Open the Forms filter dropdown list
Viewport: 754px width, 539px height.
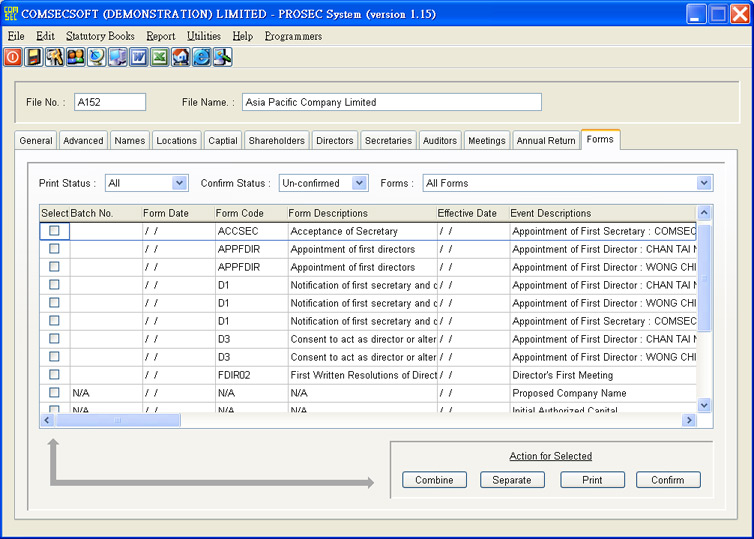pyautogui.click(x=704, y=183)
